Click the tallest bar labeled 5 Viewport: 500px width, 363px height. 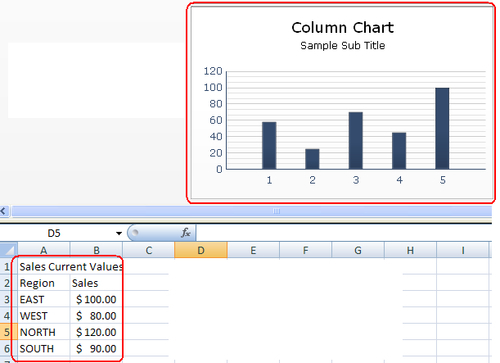tap(442, 128)
